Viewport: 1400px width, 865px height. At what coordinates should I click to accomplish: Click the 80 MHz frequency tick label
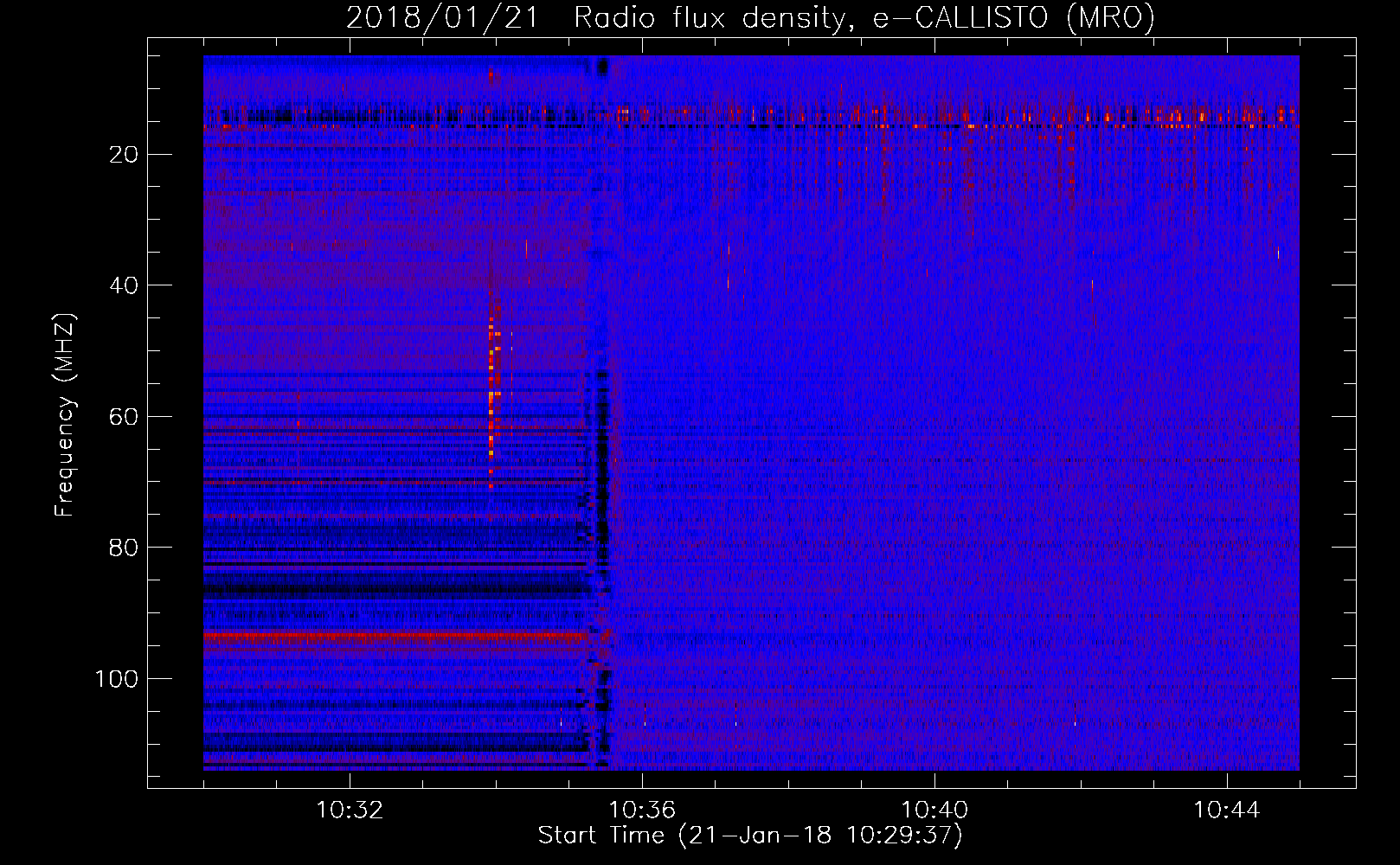click(124, 548)
